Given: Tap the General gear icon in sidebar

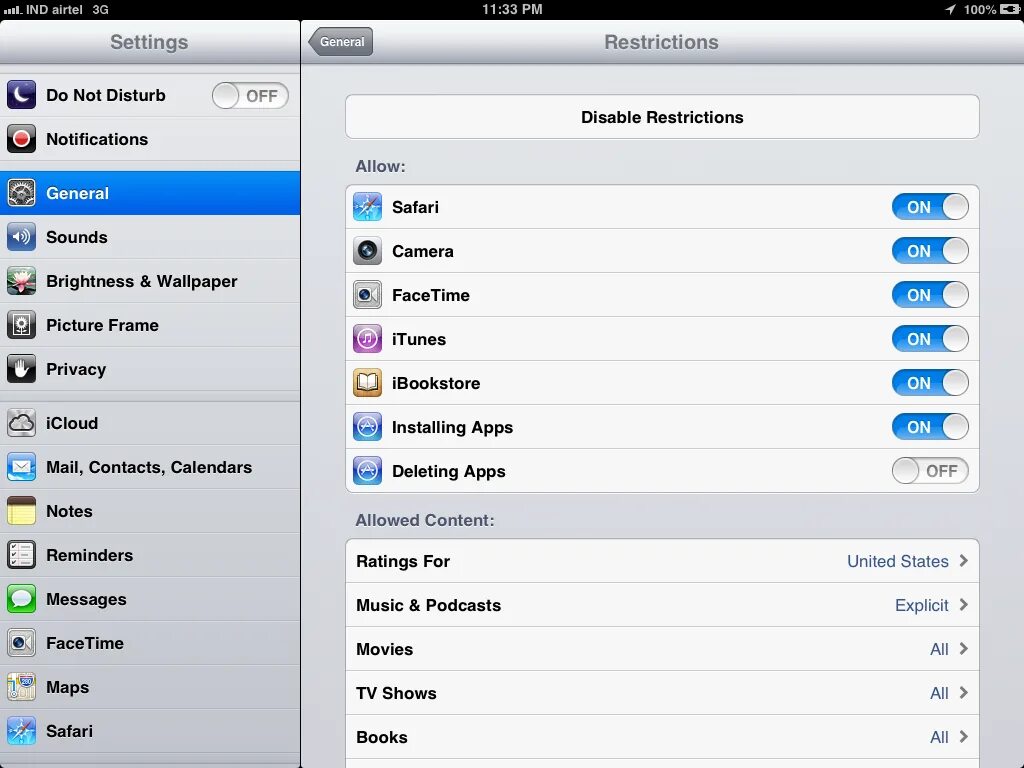Looking at the screenshot, I should click(22, 193).
